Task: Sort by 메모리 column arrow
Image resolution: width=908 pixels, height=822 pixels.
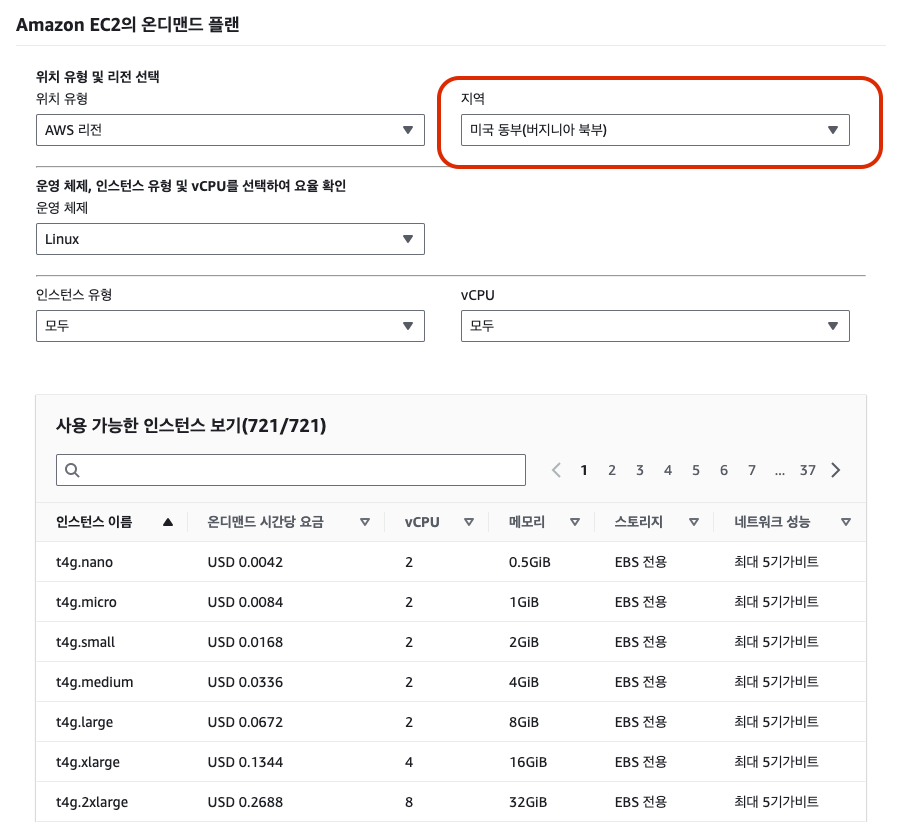Action: point(575,522)
